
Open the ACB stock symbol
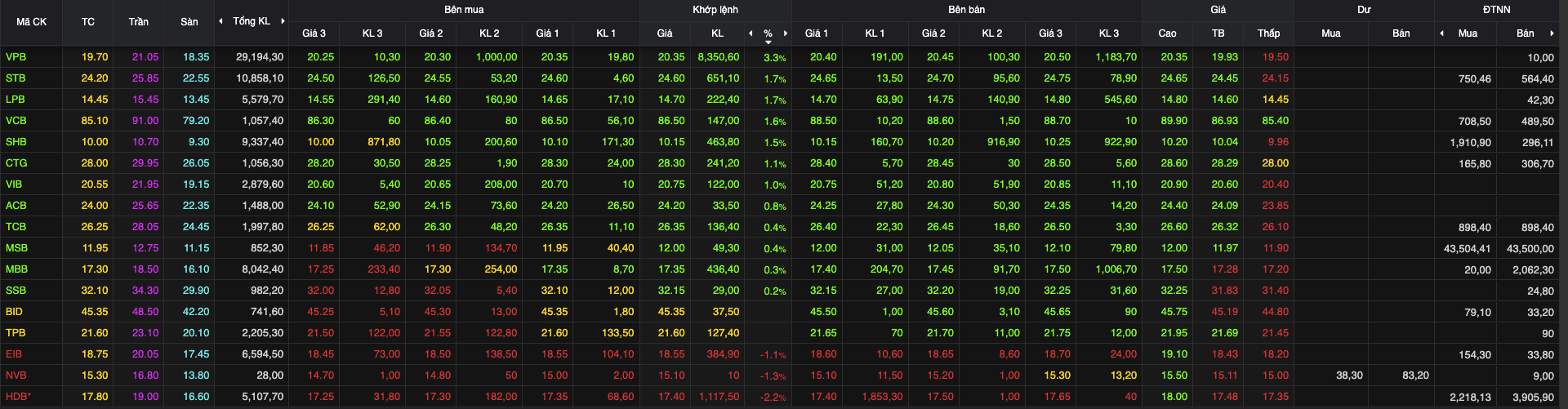tap(16, 206)
